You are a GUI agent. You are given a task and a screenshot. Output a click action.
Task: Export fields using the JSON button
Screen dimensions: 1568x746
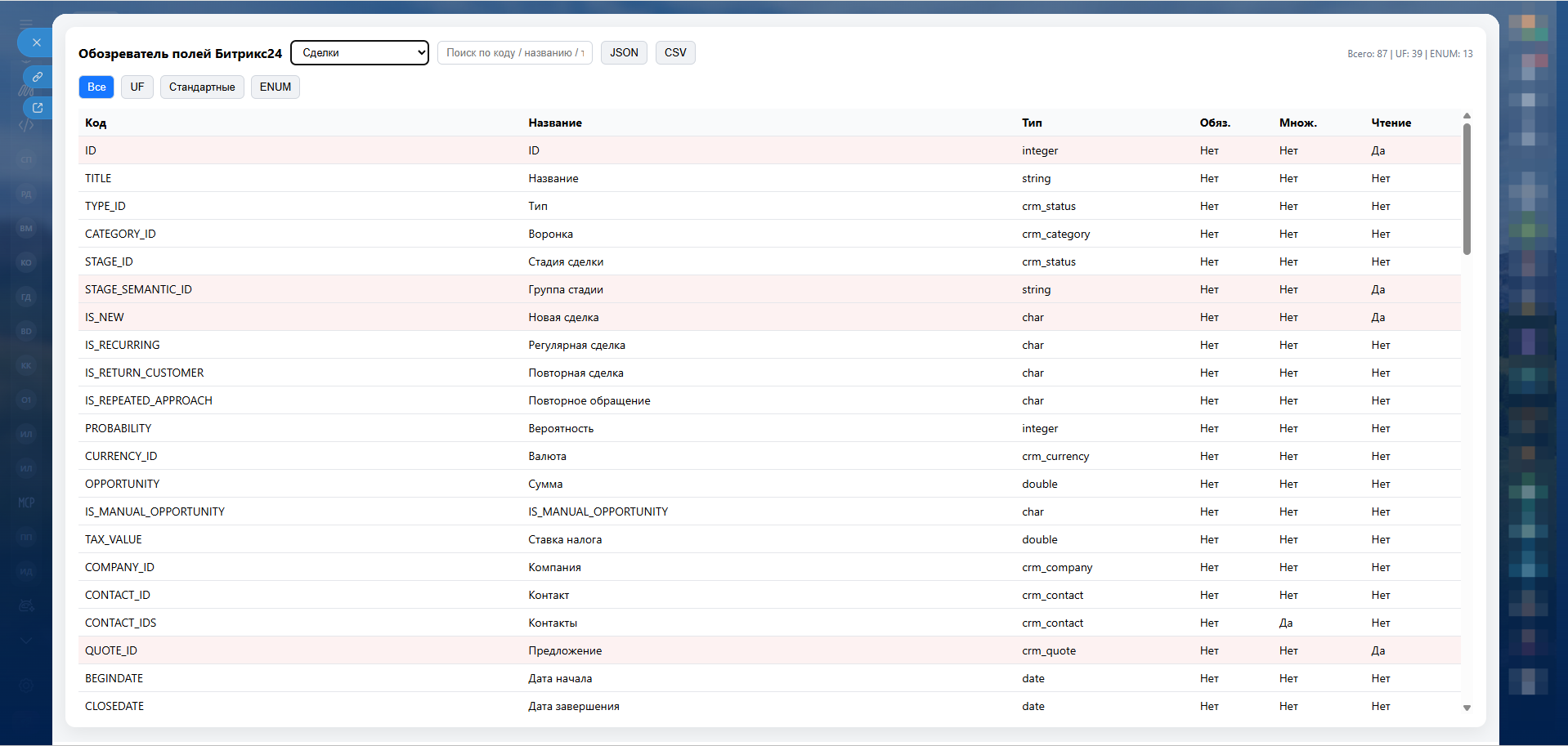click(x=624, y=52)
